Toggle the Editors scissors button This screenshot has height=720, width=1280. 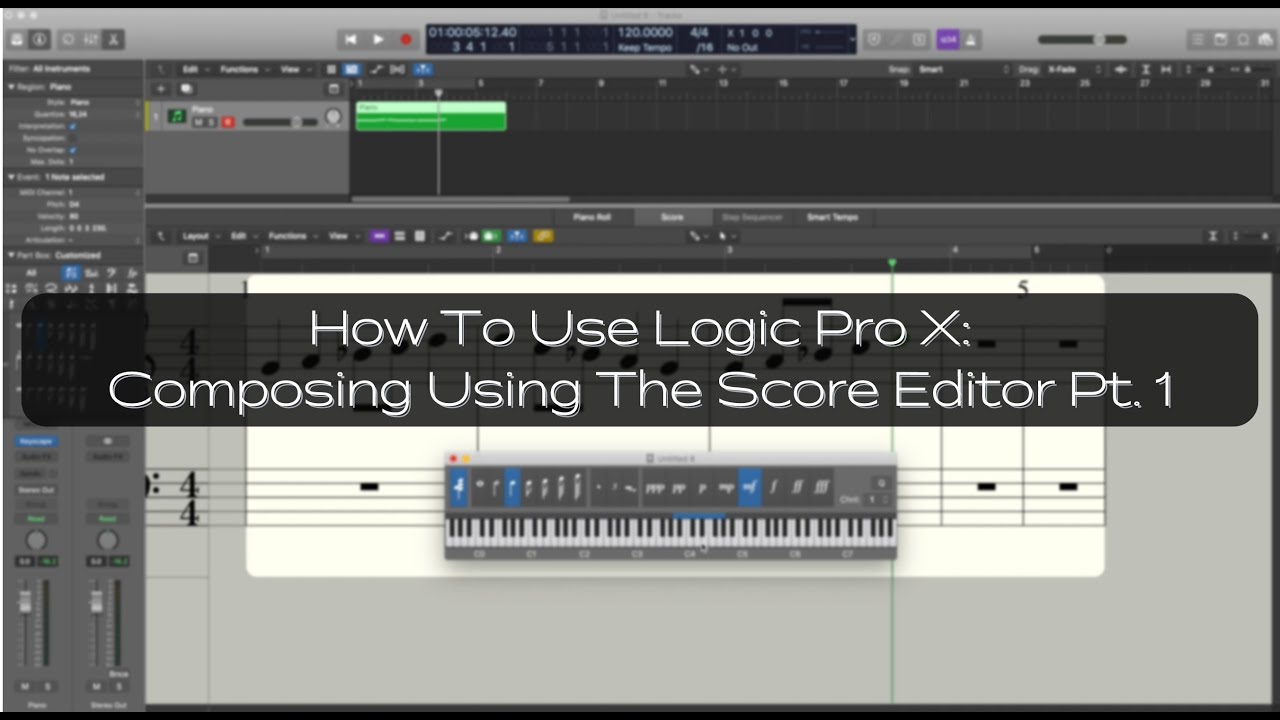pos(114,40)
